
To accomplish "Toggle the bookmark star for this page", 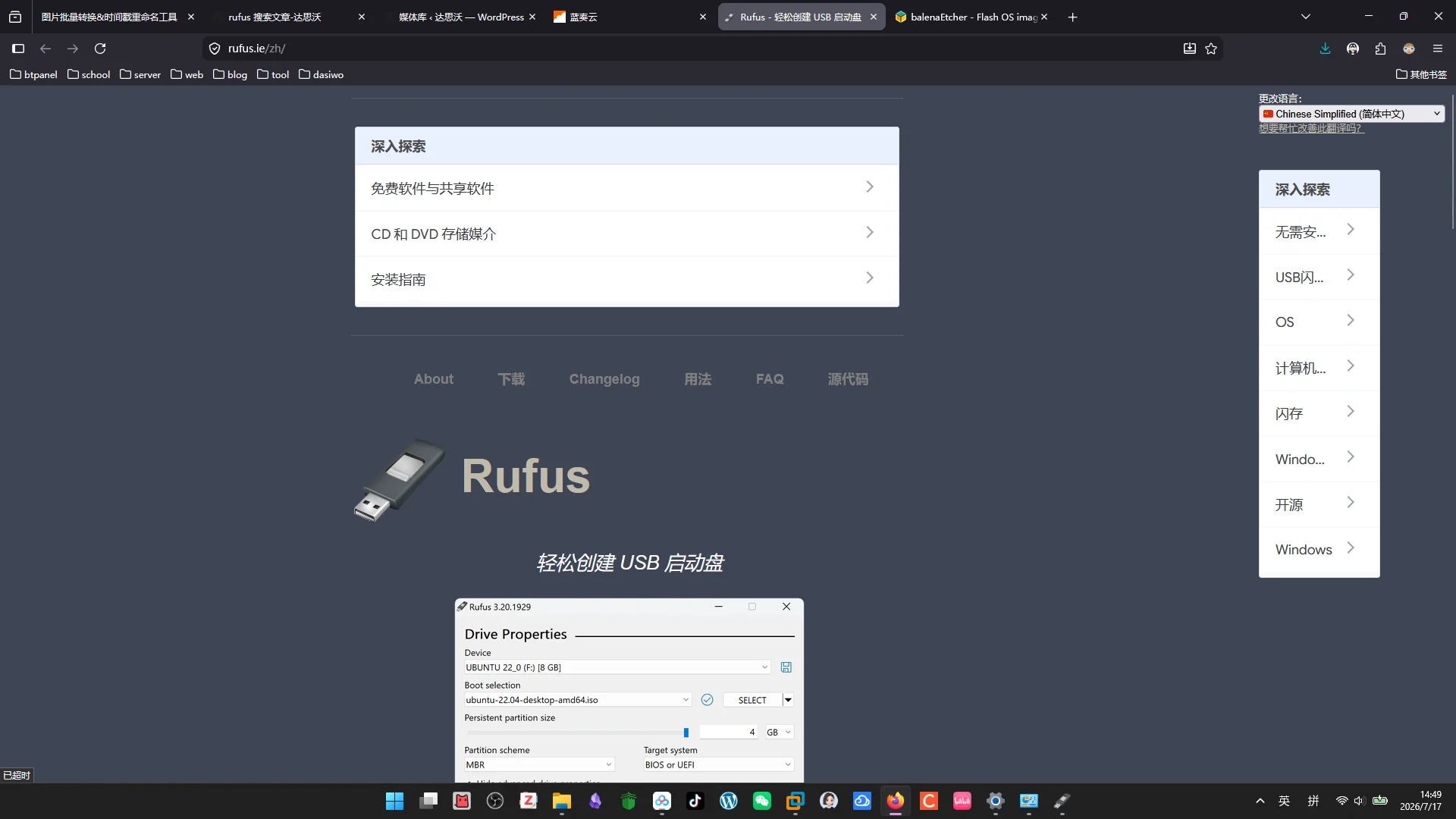I will (1211, 49).
